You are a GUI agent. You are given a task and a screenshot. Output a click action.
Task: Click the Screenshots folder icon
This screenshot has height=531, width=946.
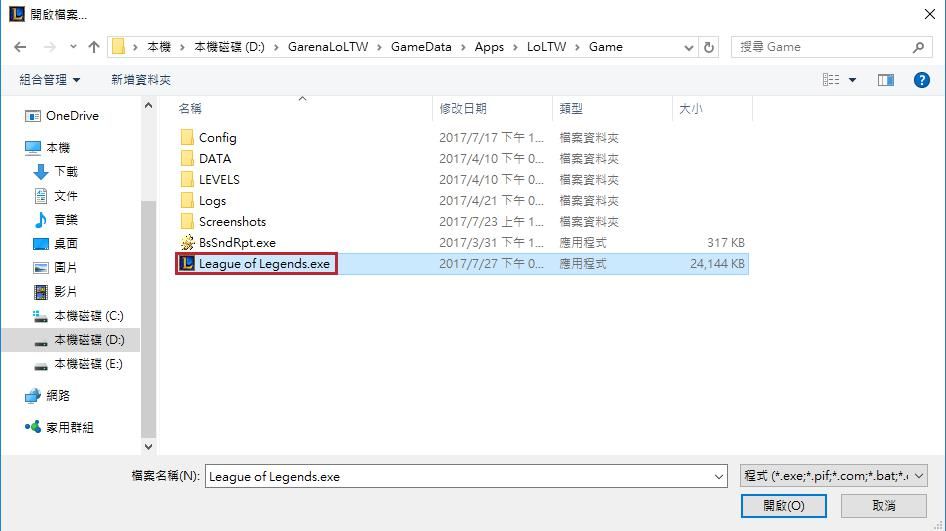point(187,221)
